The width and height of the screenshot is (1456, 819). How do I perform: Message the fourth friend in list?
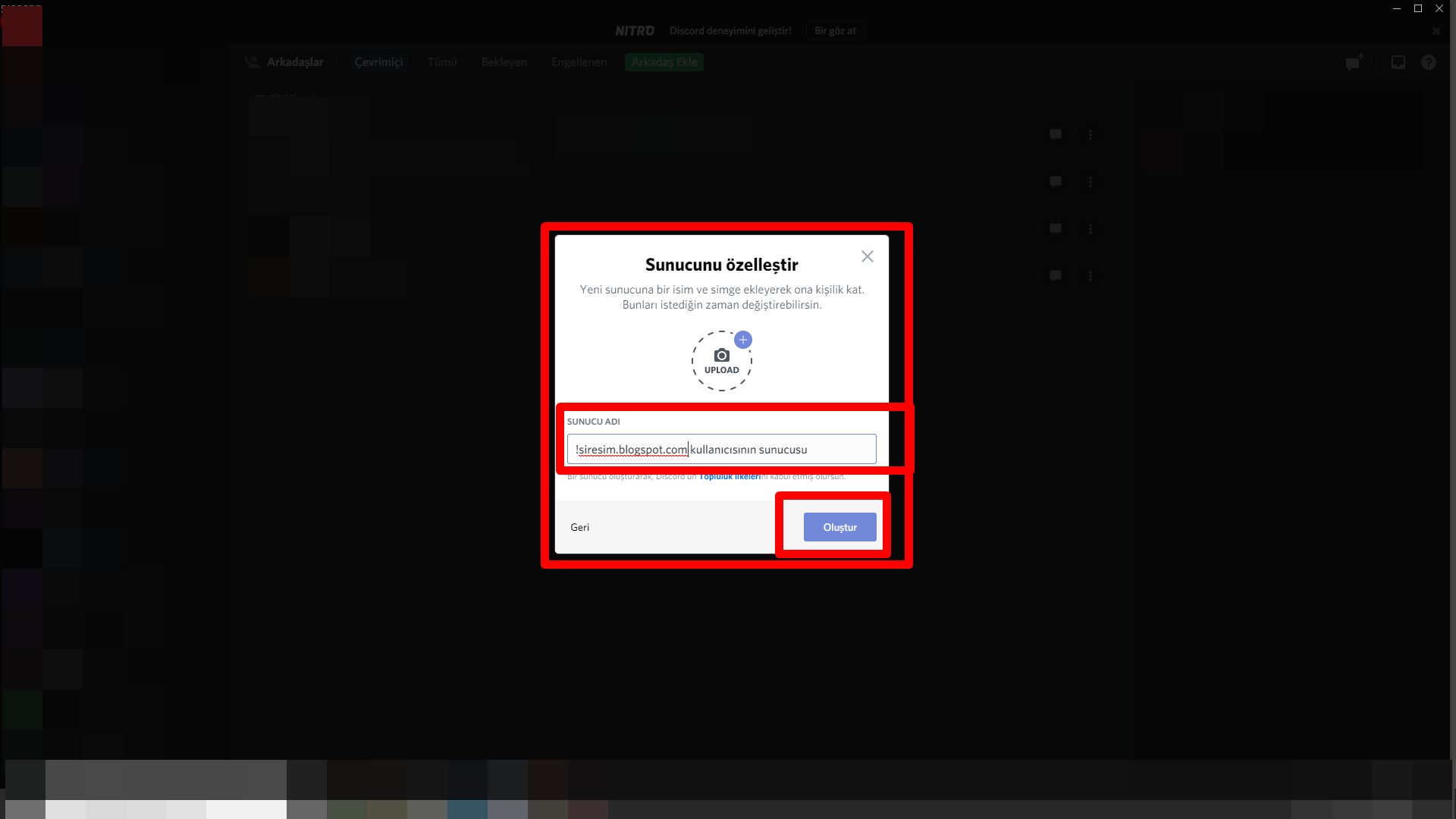(1056, 276)
